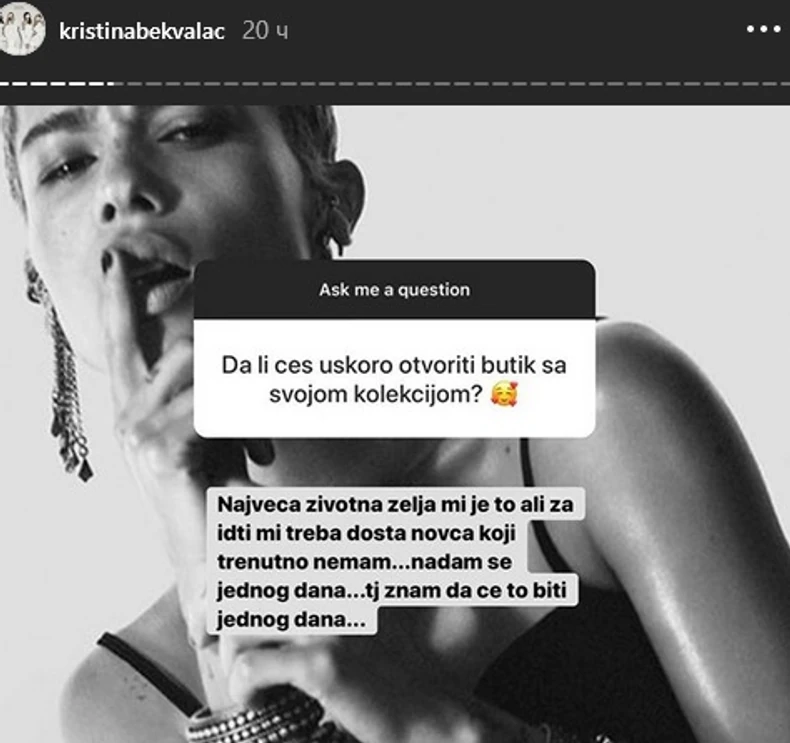Image resolution: width=790 pixels, height=743 pixels.
Task: Click answer line "jednog dana...tj znam da ce to biti"
Action: click(x=391, y=590)
